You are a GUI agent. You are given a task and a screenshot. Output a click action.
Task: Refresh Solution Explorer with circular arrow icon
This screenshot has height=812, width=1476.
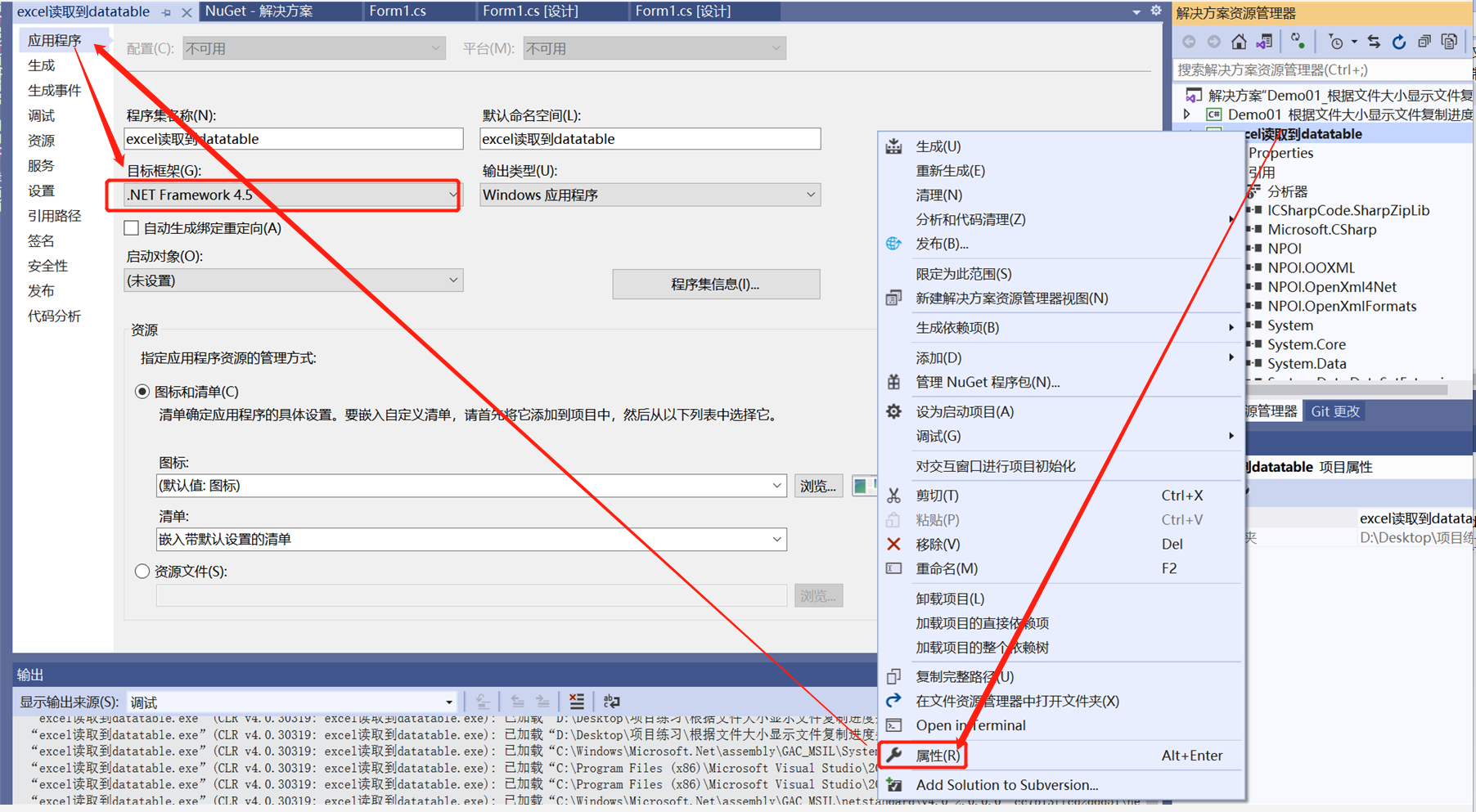pyautogui.click(x=1399, y=42)
